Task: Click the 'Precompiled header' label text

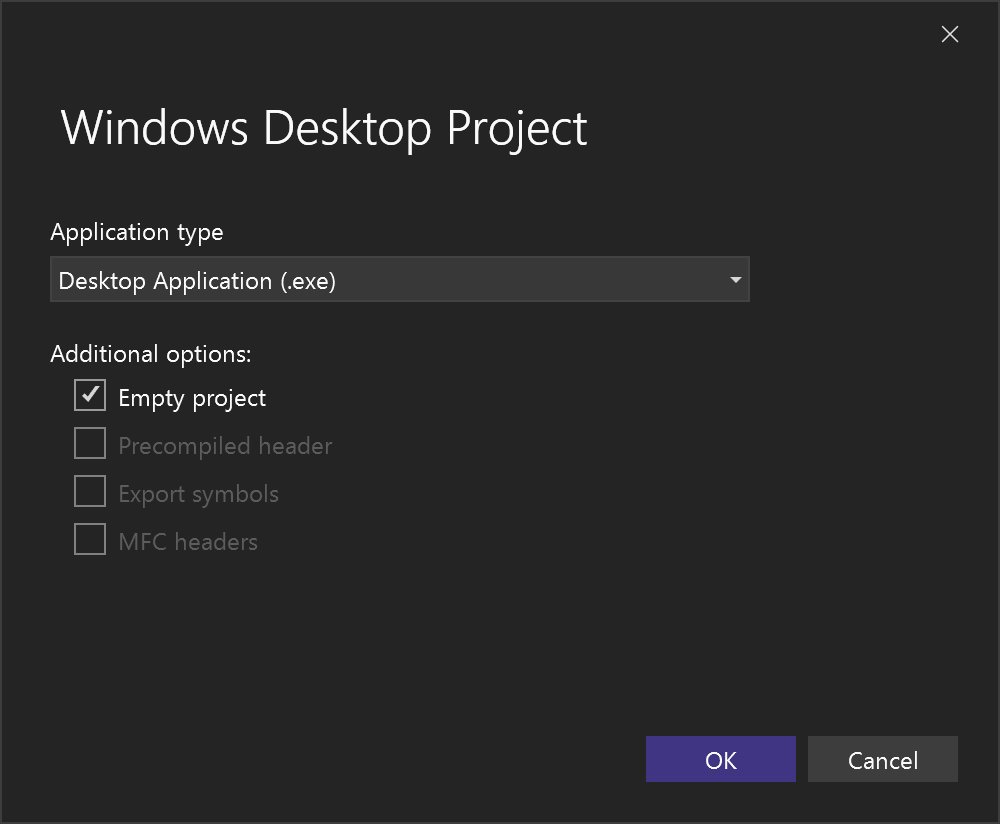Action: click(225, 446)
